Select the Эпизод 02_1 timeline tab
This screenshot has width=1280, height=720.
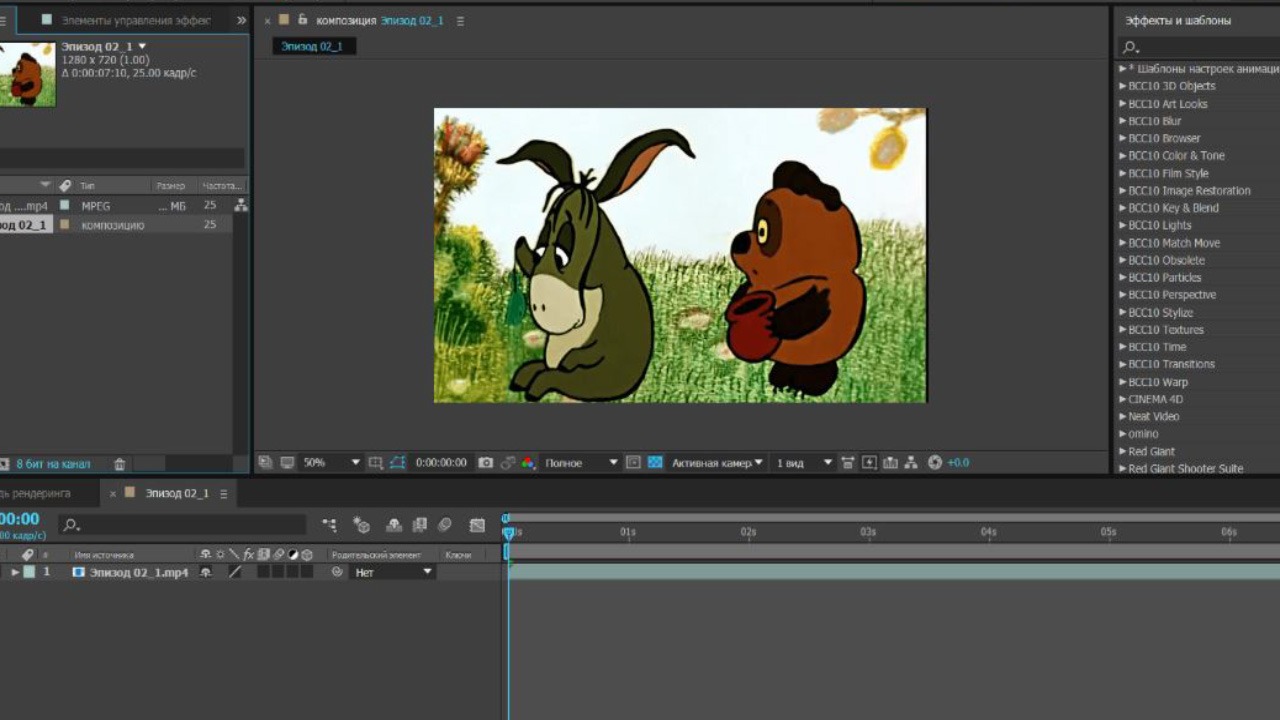tap(177, 493)
